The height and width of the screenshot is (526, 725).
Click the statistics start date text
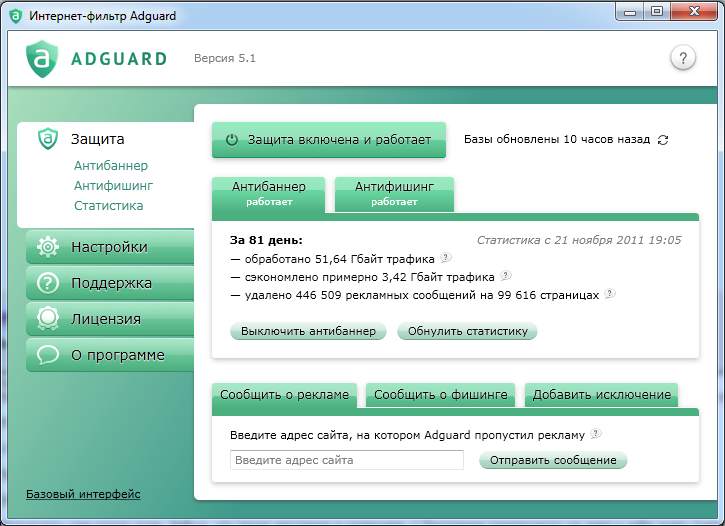pos(579,240)
